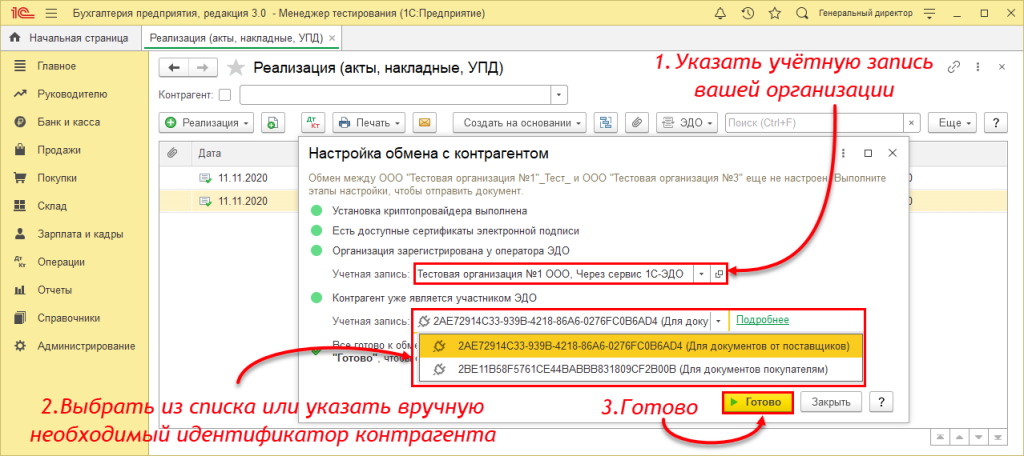This screenshot has width=1024, height=456.
Task: Open the Отчеты section
Action: 54,290
